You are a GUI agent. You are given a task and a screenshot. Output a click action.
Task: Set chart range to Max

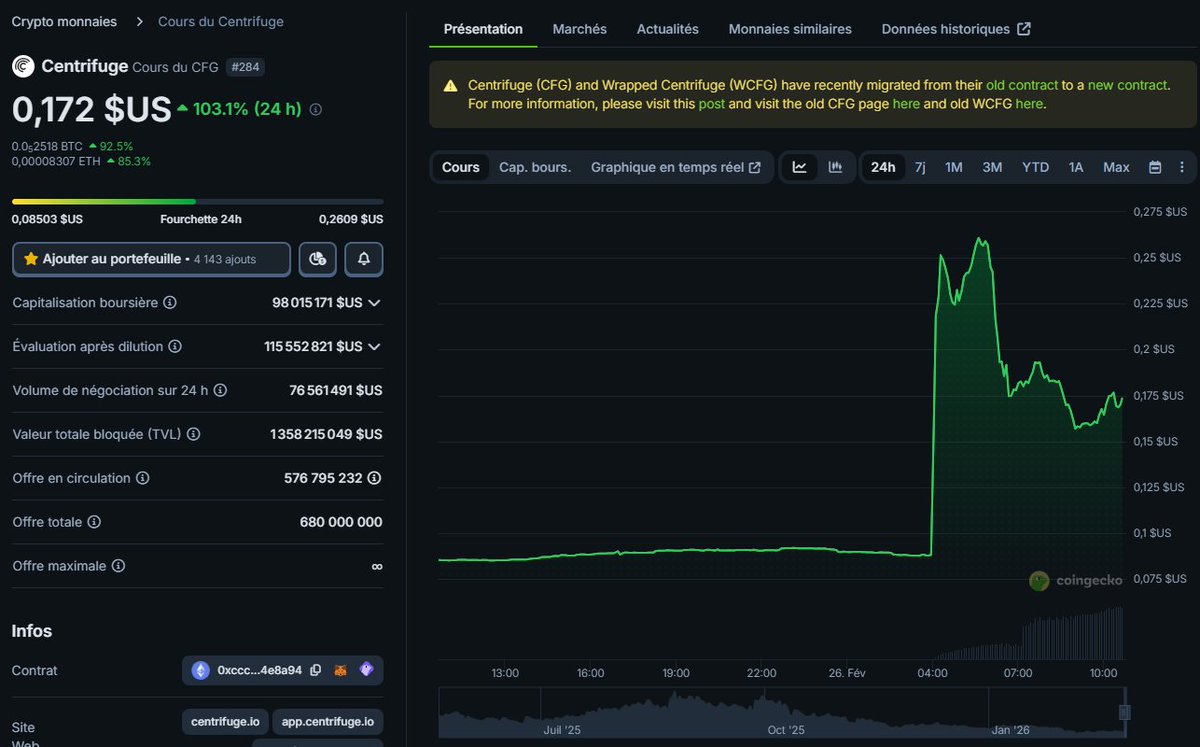pos(1116,167)
